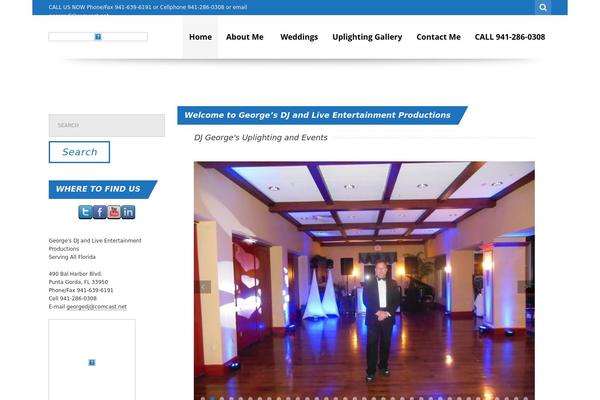Click the 'Cell 941-286-0308' sidebar line
The height and width of the screenshot is (400, 600).
[x=72, y=298]
